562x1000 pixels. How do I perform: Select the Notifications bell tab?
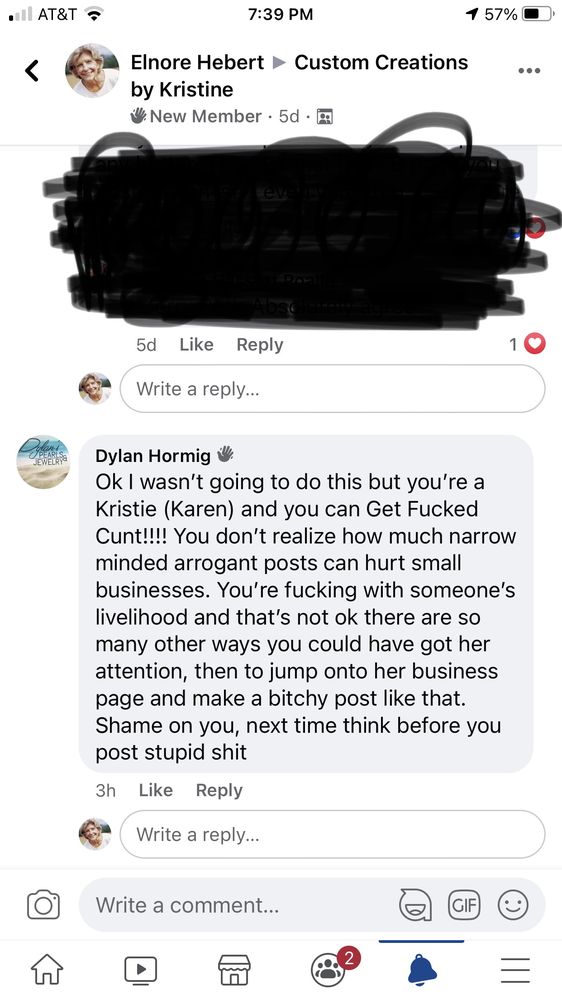422,970
